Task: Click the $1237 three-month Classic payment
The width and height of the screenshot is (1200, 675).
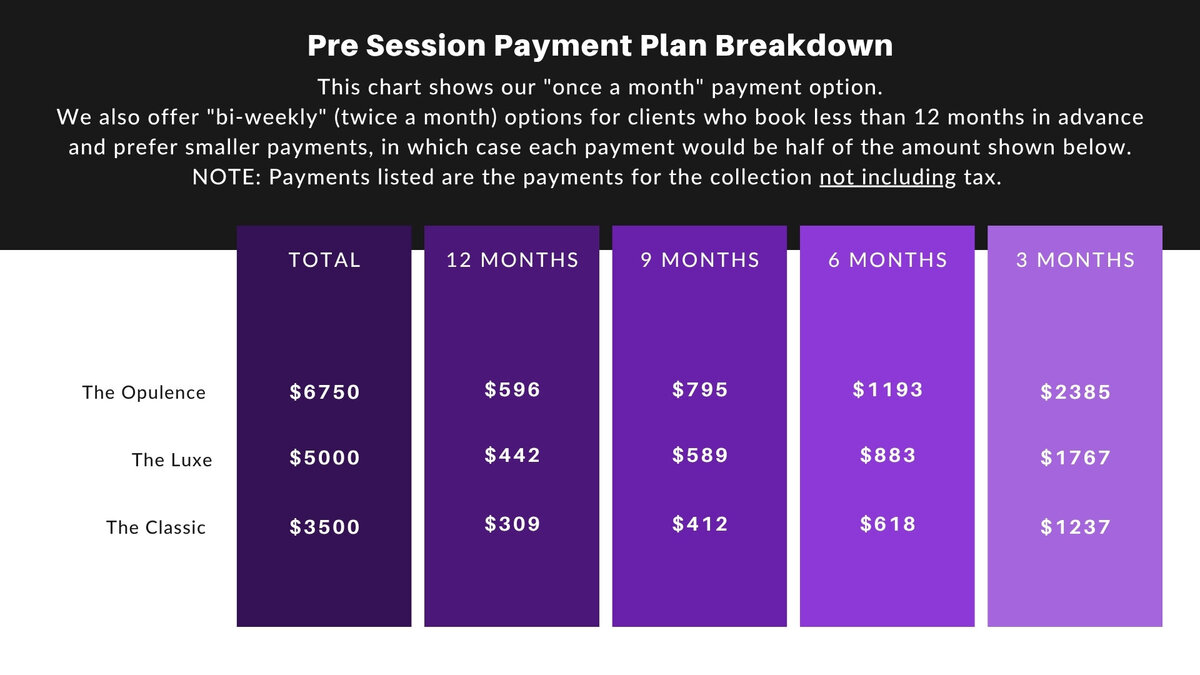Action: pos(1076,527)
